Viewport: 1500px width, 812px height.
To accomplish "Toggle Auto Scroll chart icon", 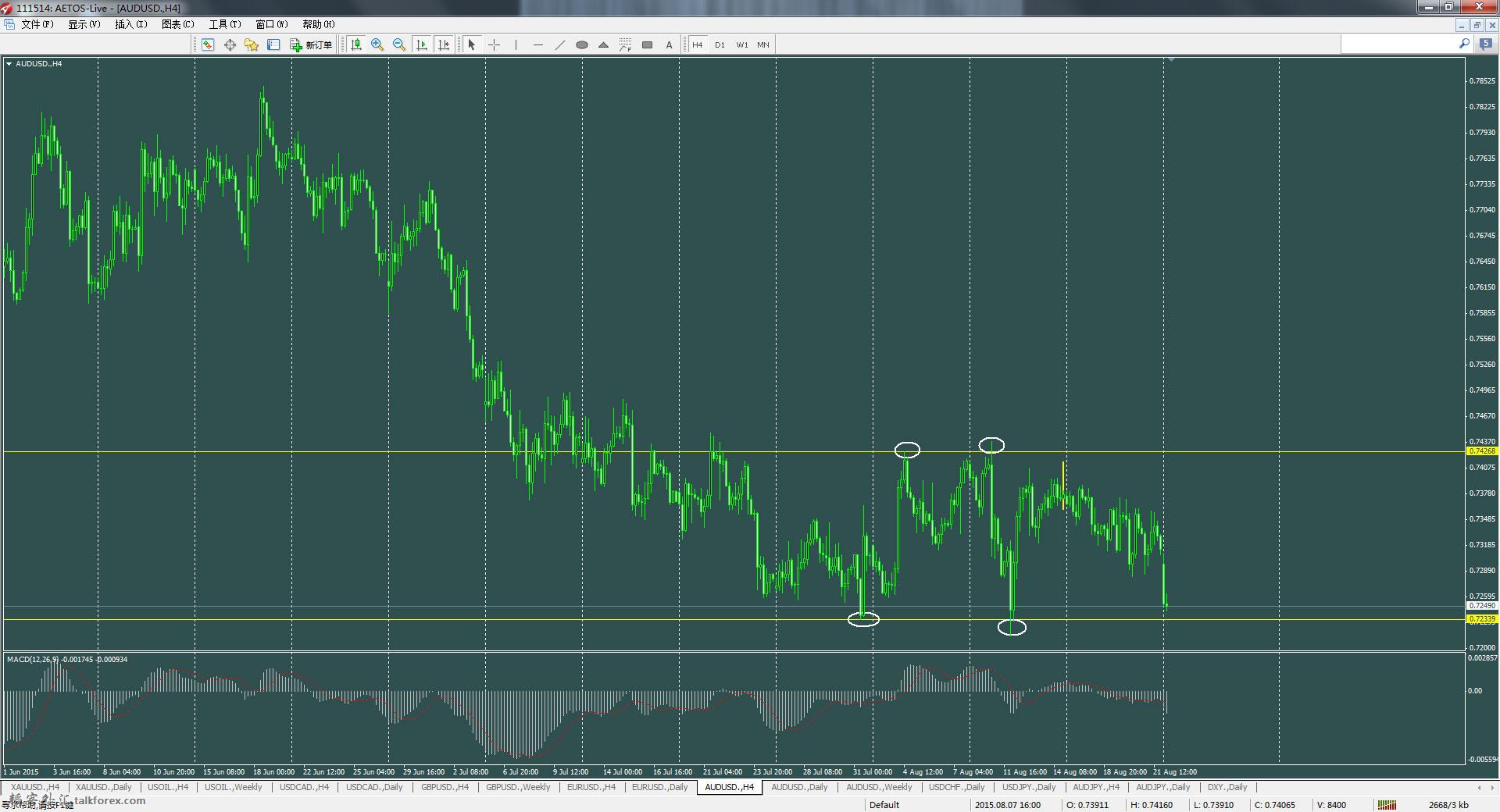I will (x=422, y=45).
